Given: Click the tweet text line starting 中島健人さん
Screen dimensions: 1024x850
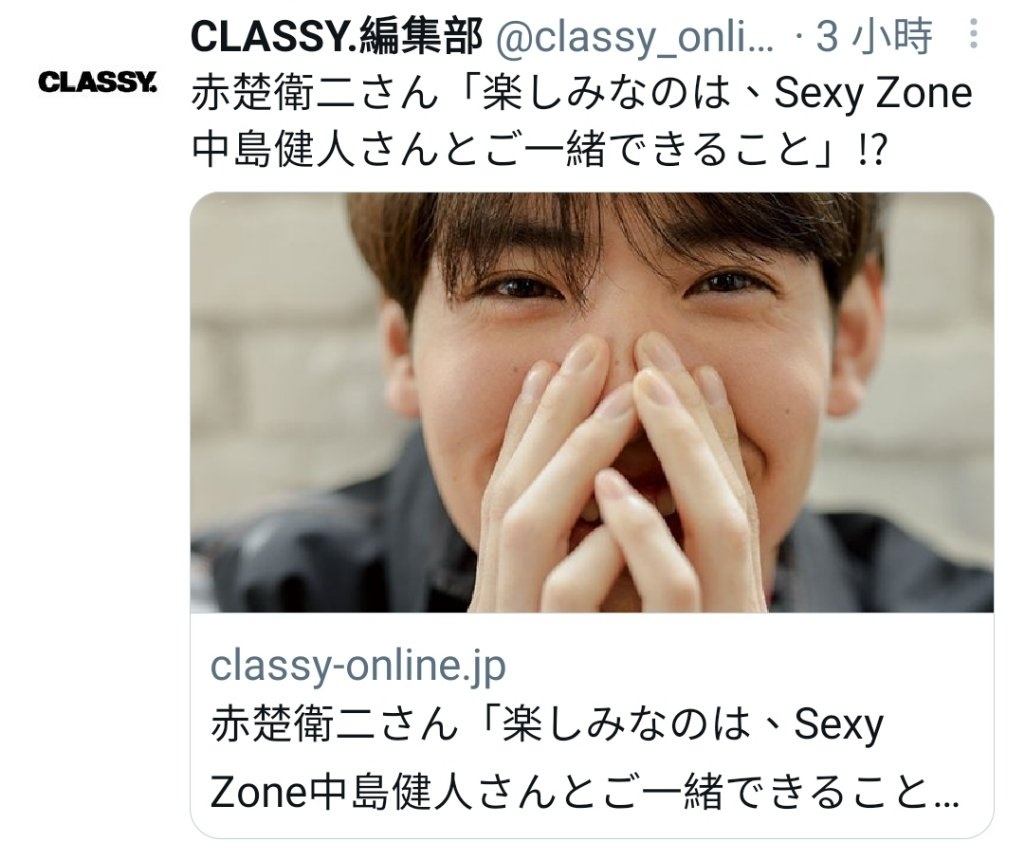Looking at the screenshot, I should 539,150.
